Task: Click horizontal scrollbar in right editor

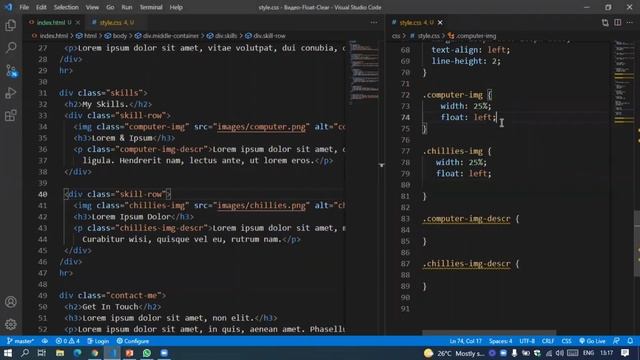Action: (x=489, y=333)
